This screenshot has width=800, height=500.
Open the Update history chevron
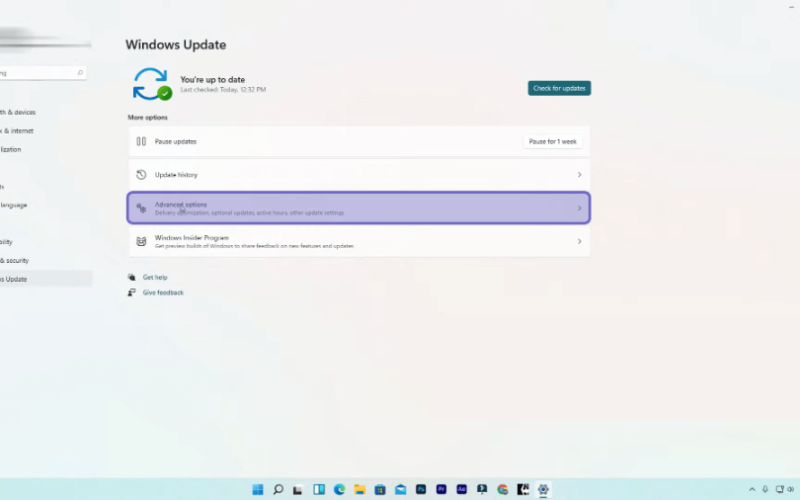pyautogui.click(x=579, y=174)
